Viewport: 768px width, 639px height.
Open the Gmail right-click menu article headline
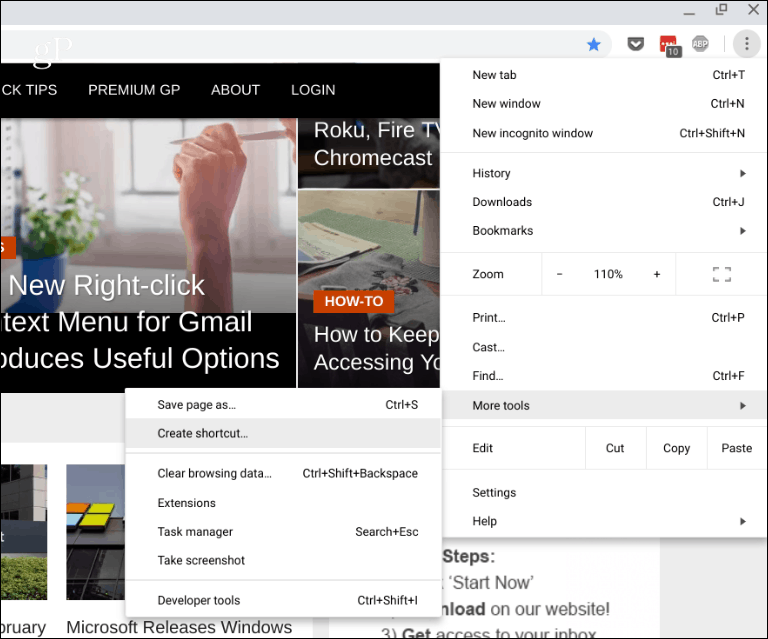[x=140, y=322]
